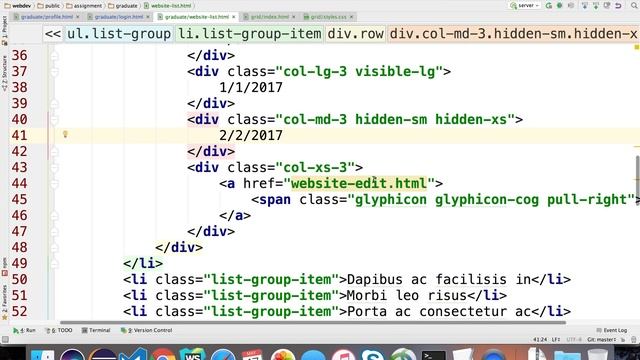The image size is (640, 360).
Task: Click the 2/2/2017 text on line 41
Action: (251, 136)
